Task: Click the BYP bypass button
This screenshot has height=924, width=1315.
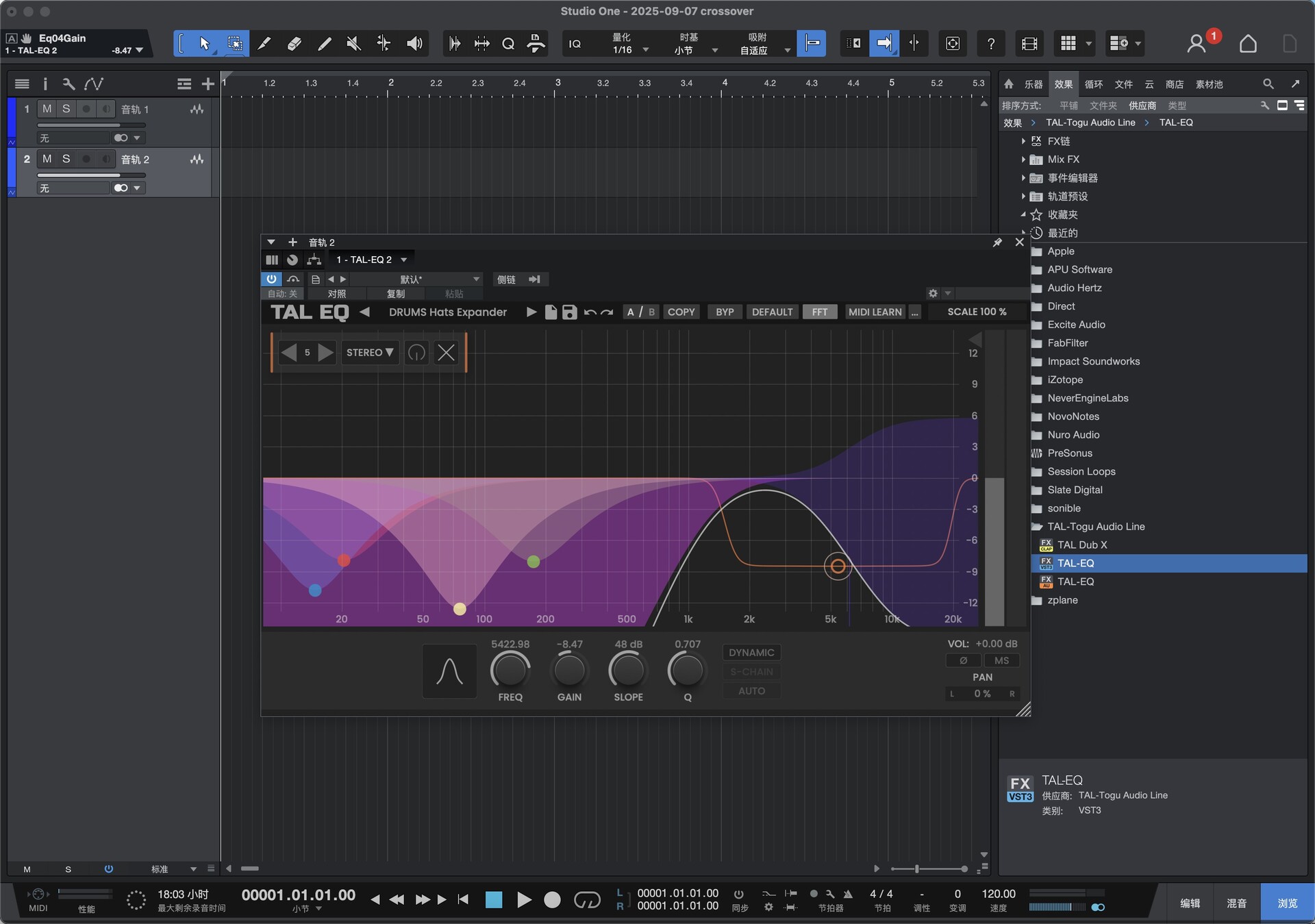Action: (x=725, y=312)
